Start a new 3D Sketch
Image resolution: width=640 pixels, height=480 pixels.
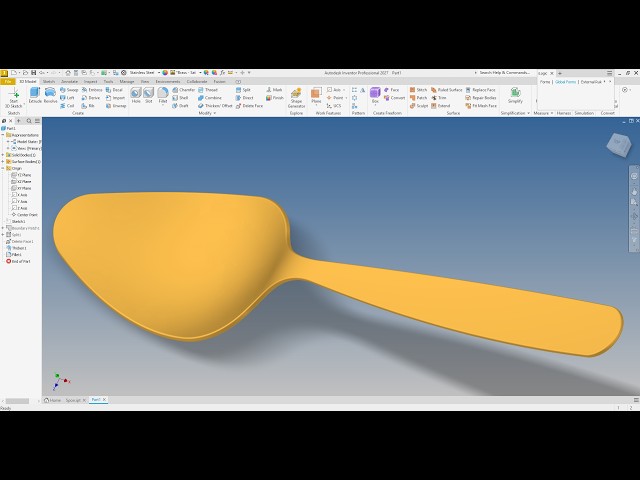(x=13, y=97)
